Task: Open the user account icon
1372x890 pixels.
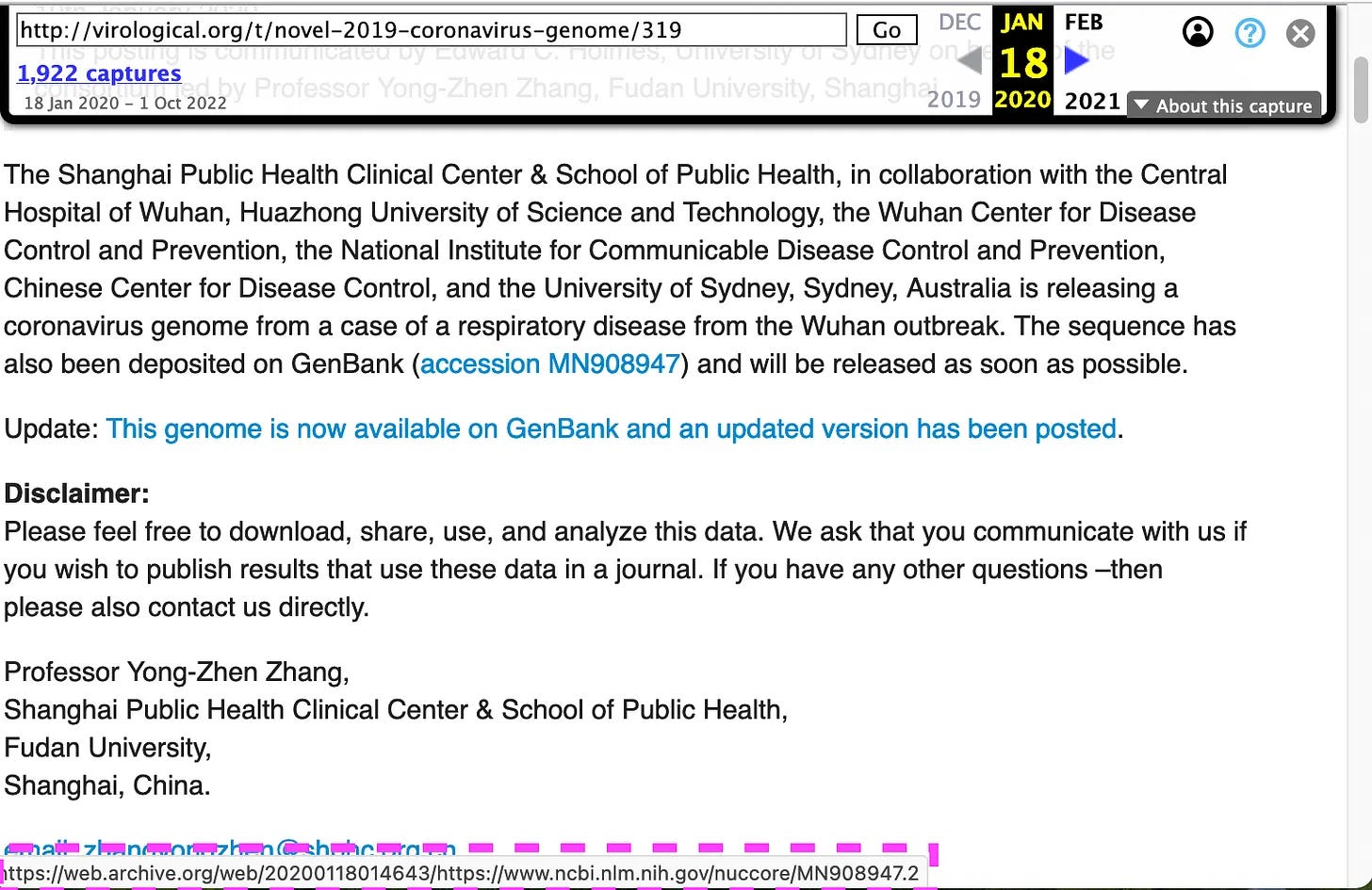Action: 1197,34
